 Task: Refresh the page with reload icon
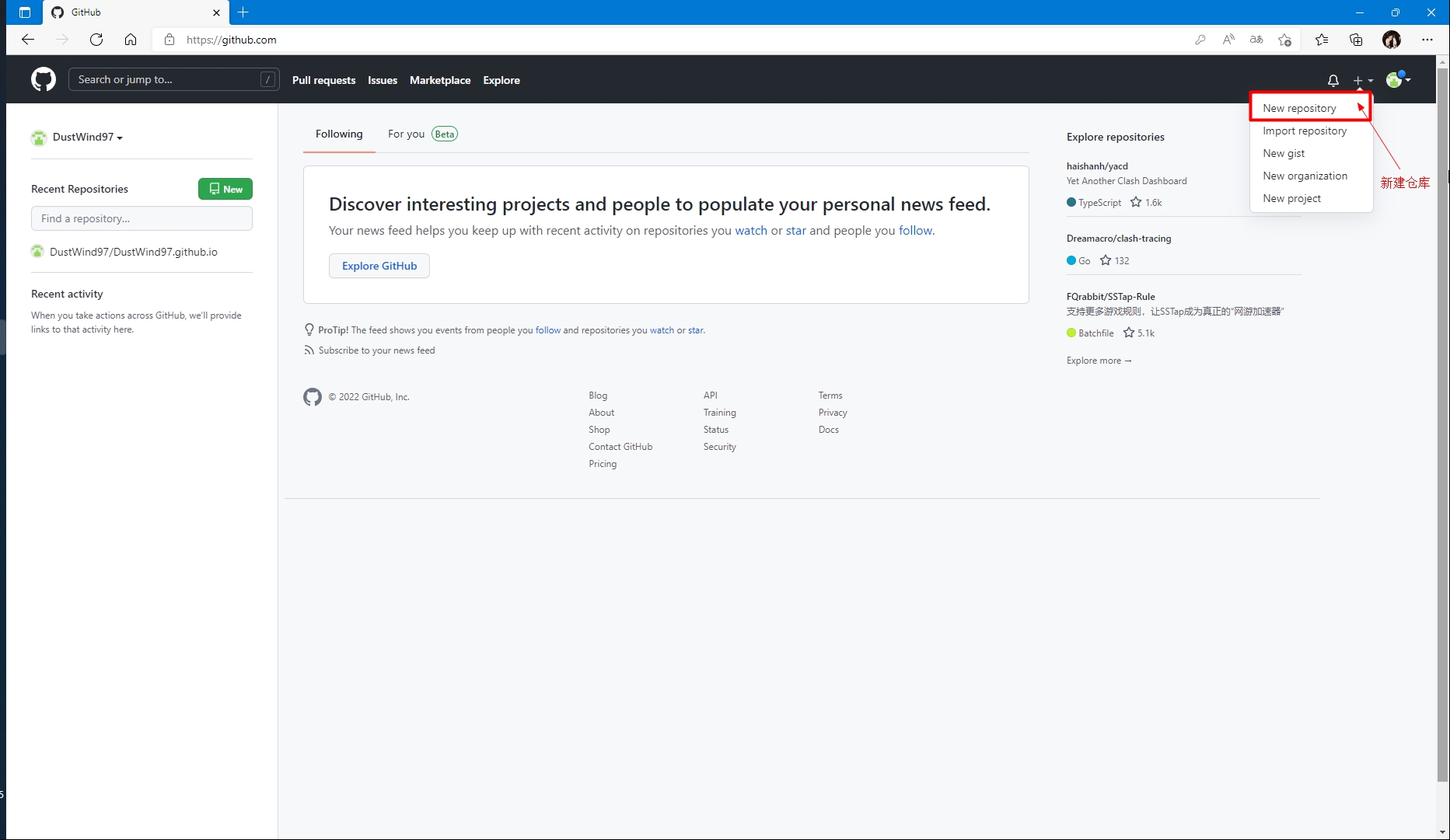coord(96,40)
